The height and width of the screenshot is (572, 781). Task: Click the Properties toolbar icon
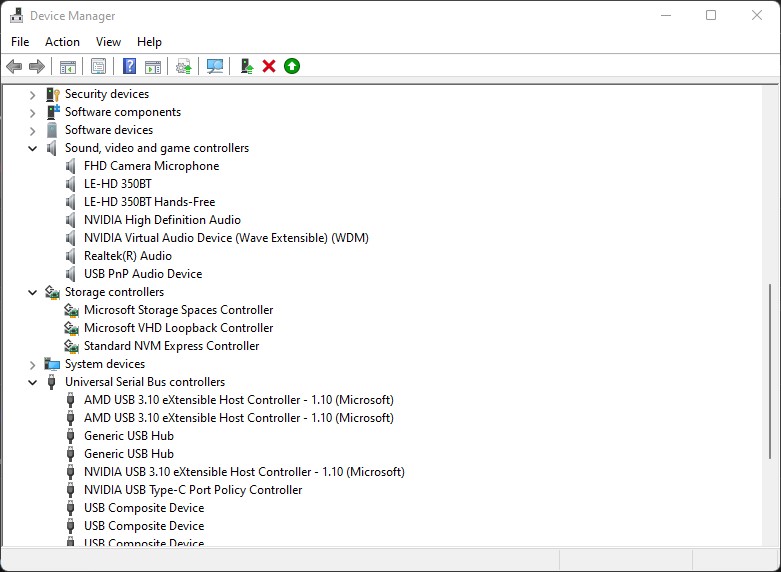[x=98, y=66]
